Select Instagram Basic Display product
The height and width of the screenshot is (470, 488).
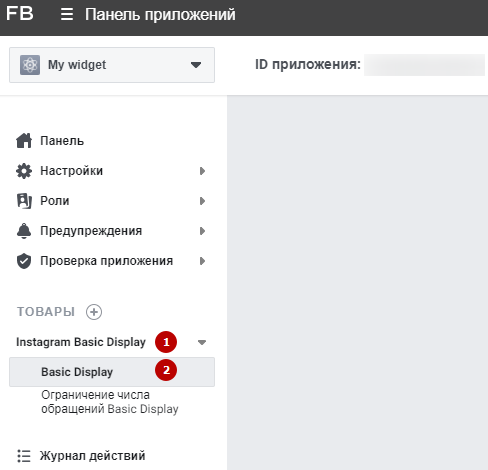(x=81, y=342)
